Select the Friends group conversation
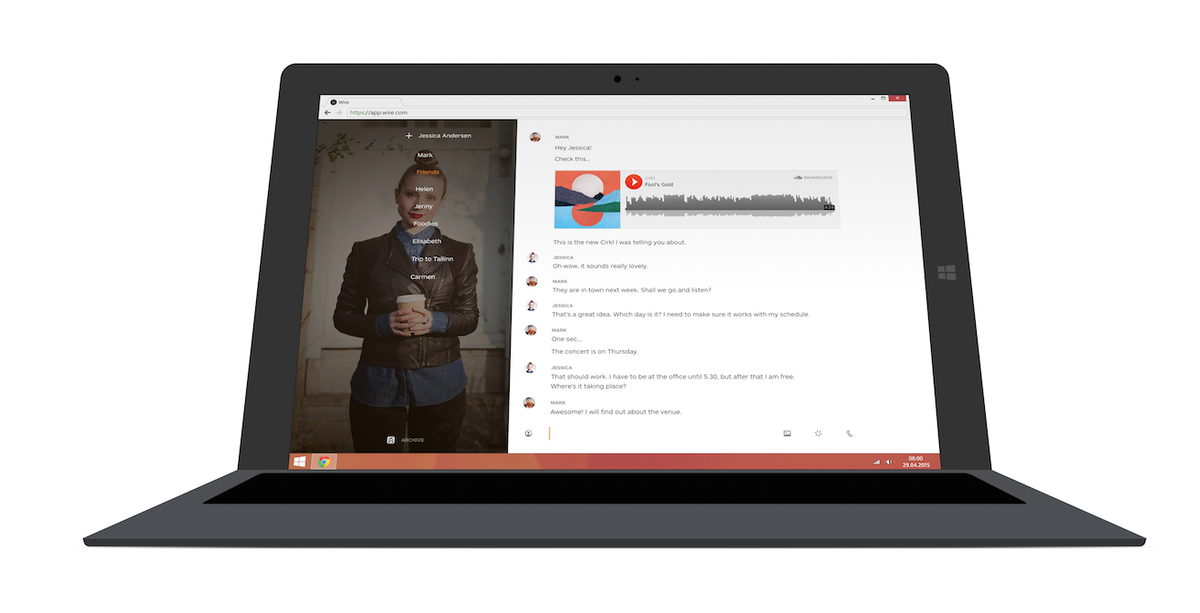The image size is (1200, 613). [x=428, y=172]
